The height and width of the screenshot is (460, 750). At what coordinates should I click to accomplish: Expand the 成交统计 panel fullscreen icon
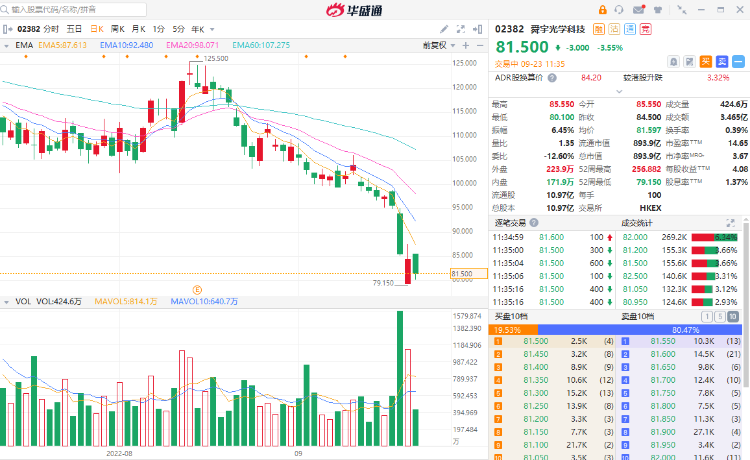[730, 223]
